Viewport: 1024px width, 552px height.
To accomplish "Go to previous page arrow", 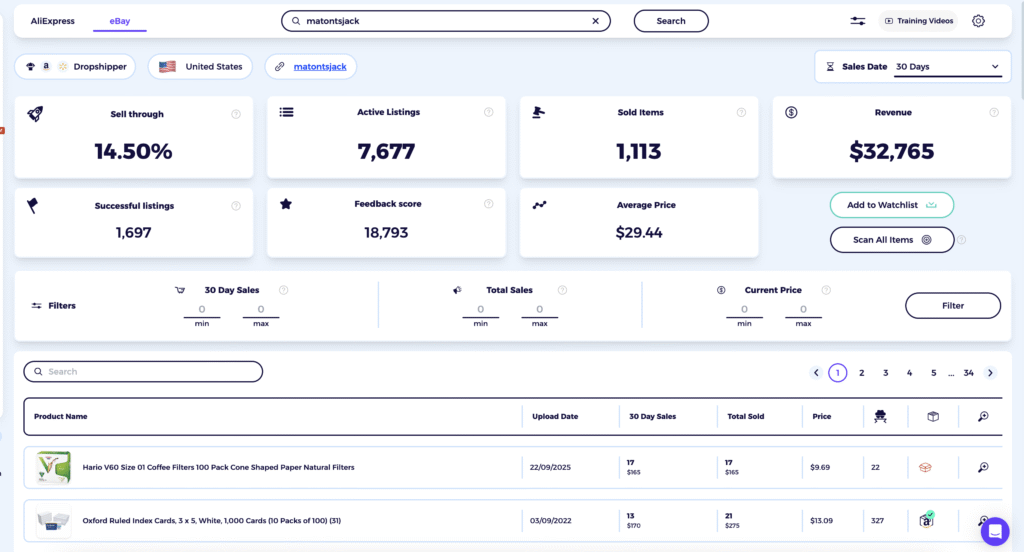I will pyautogui.click(x=816, y=373).
